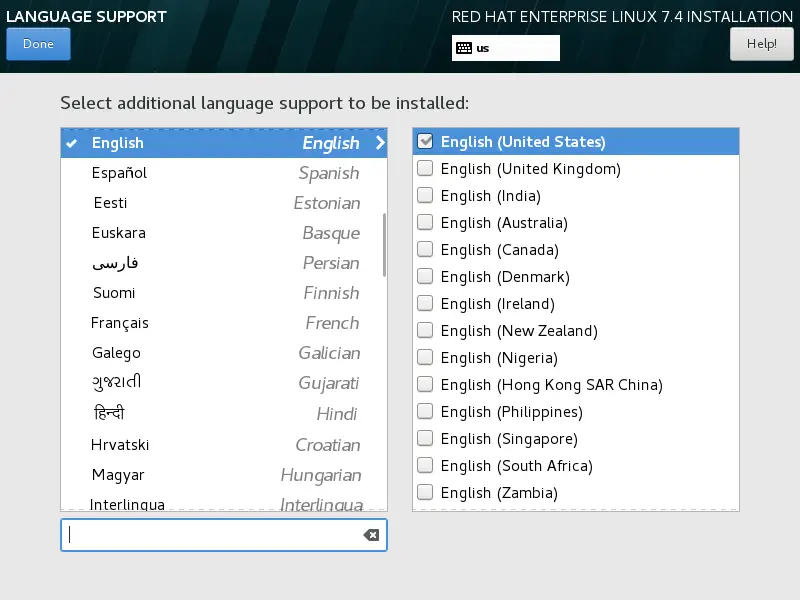Check English (Nigeria) checkbox
800x600 pixels.
click(425, 357)
